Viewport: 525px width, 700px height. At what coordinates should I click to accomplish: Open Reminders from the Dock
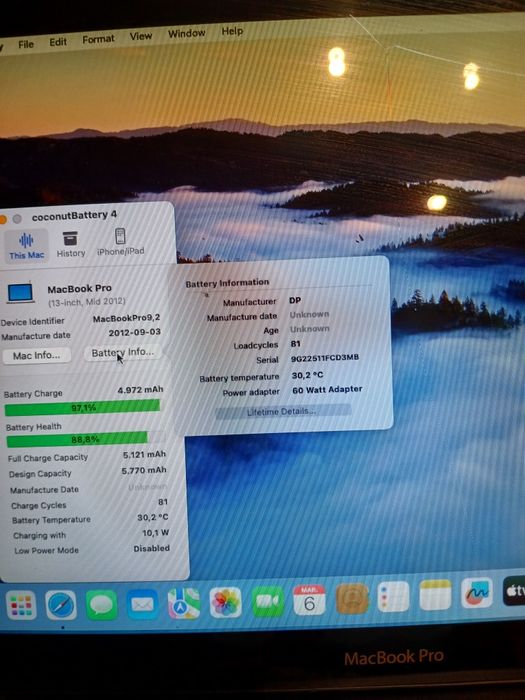393,596
